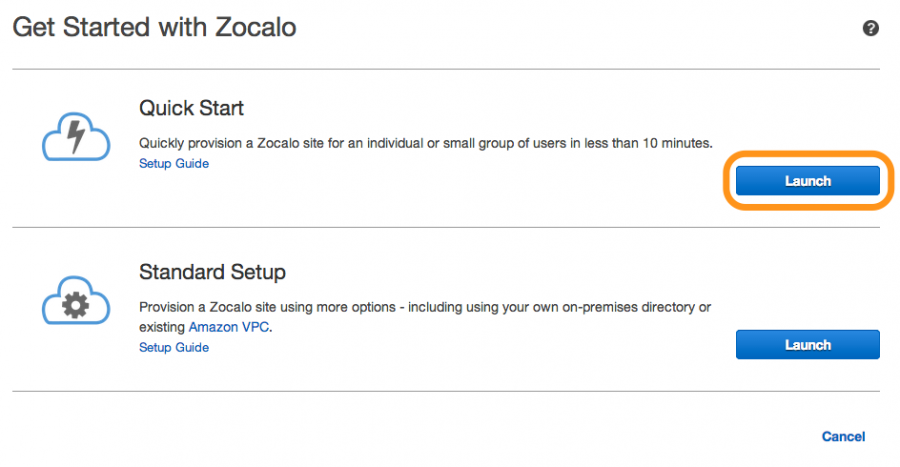Open help via the question mark icon

click(x=870, y=28)
